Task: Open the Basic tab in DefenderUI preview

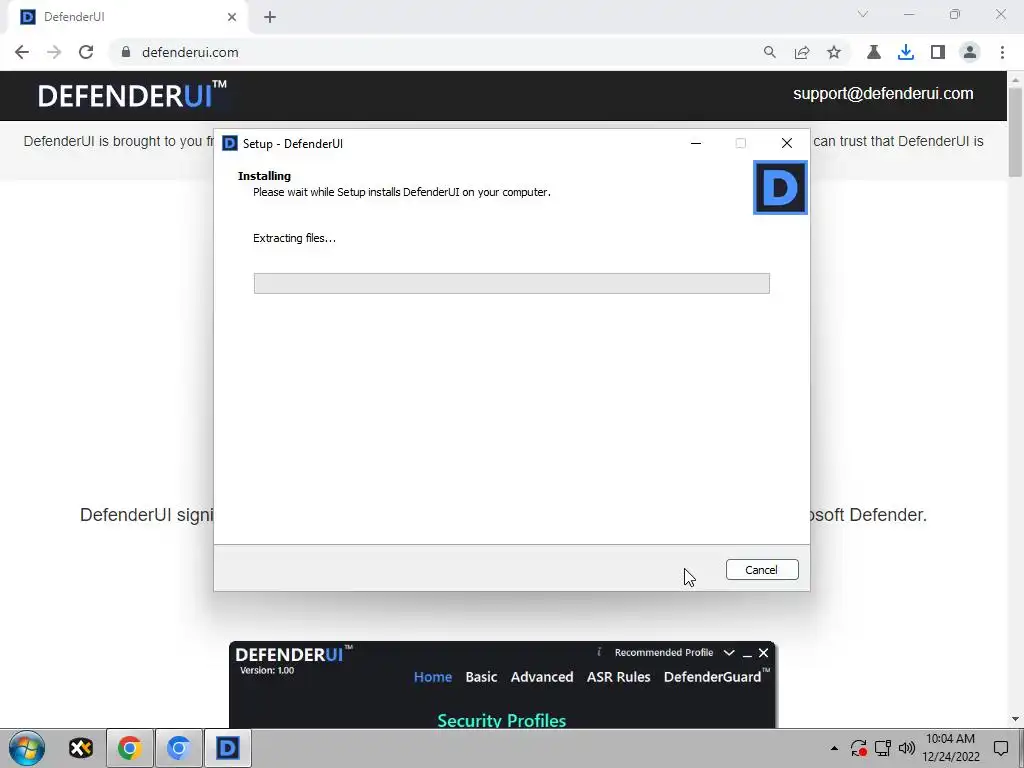Action: pos(481,677)
